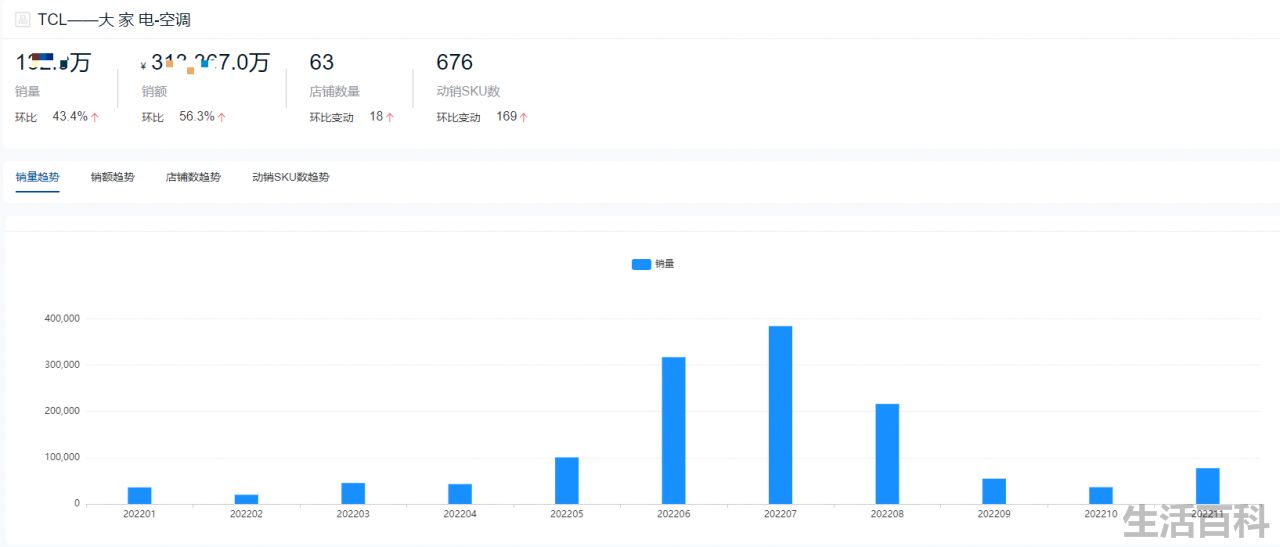
Task: Click the 202206 x-axis label
Action: pyautogui.click(x=674, y=514)
